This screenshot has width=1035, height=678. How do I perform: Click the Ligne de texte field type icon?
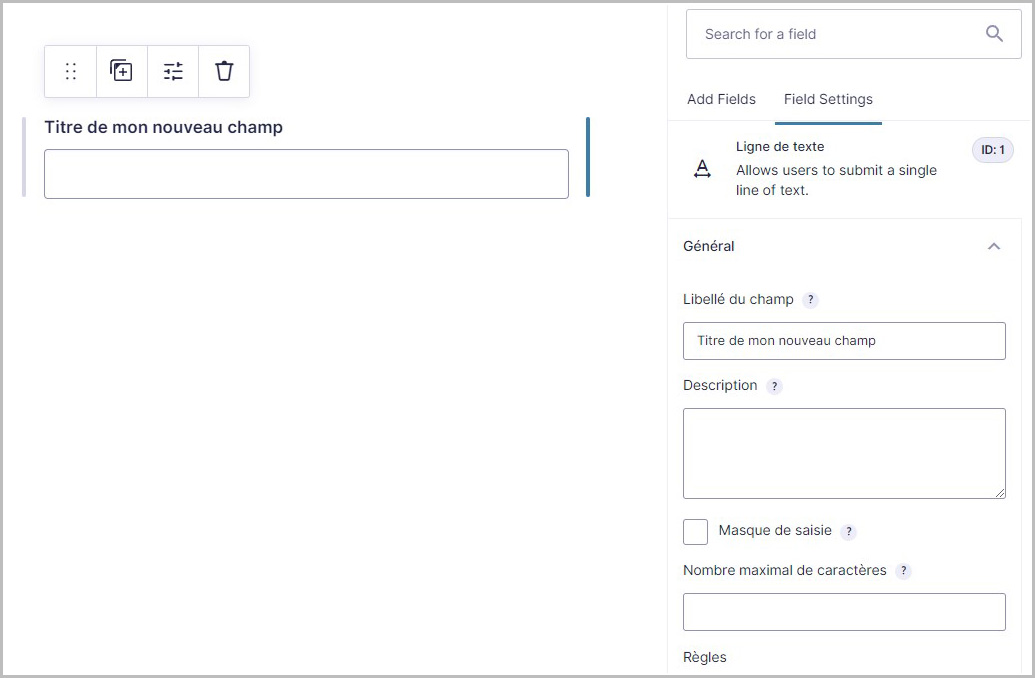[x=702, y=169]
